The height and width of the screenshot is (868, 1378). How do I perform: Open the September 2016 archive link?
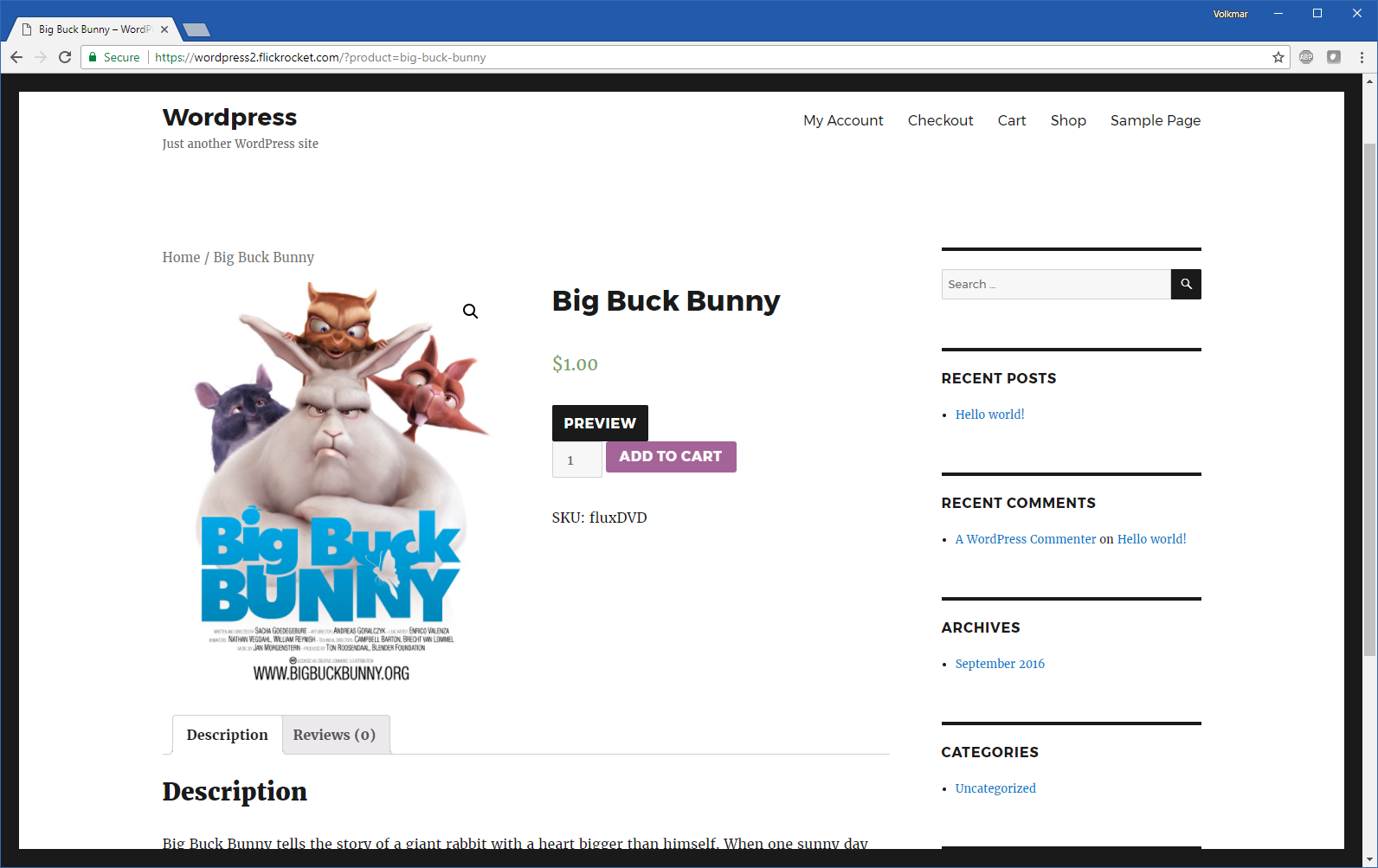[x=999, y=664]
